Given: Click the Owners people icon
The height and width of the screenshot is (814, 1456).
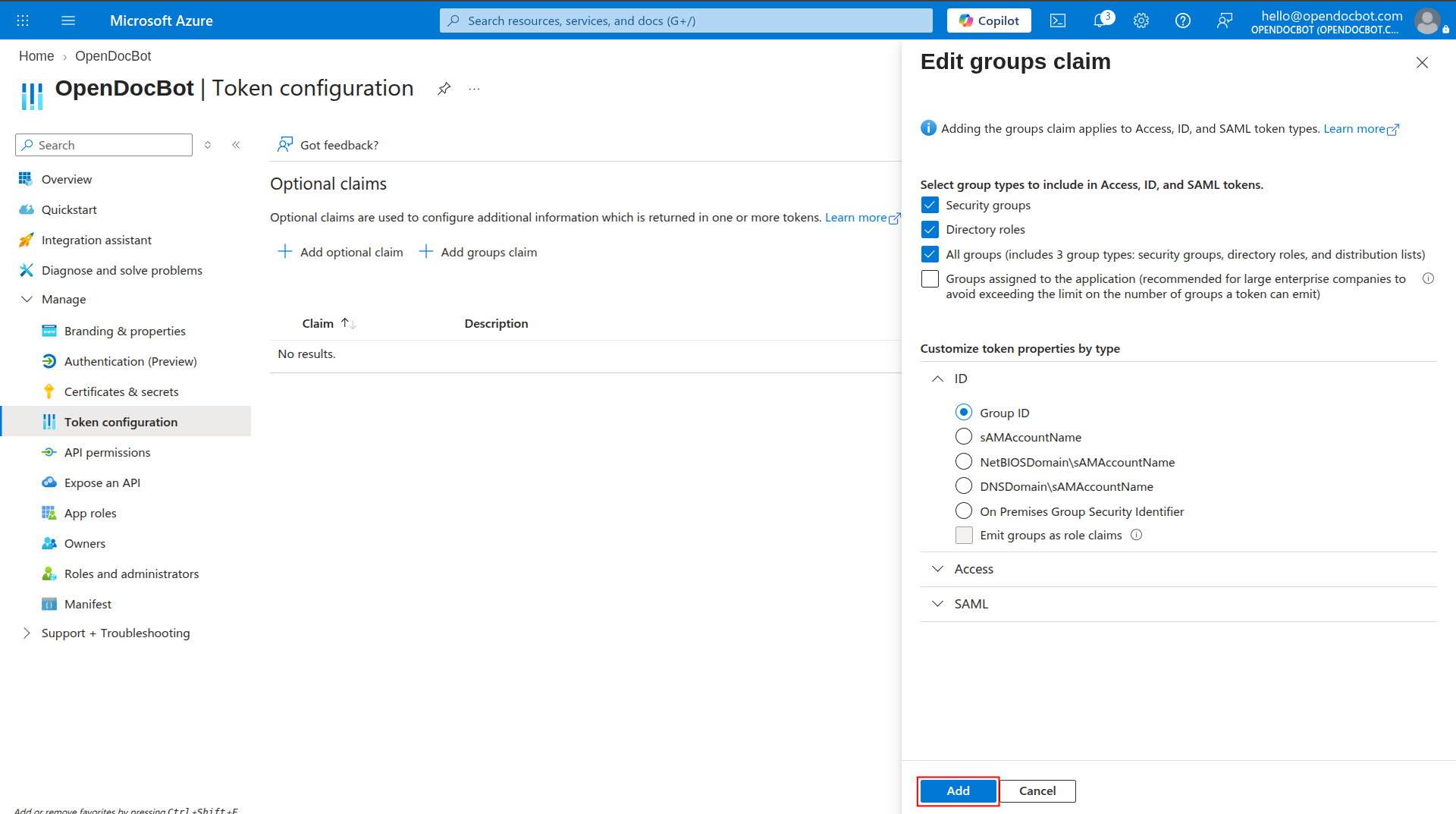Looking at the screenshot, I should pyautogui.click(x=49, y=543).
